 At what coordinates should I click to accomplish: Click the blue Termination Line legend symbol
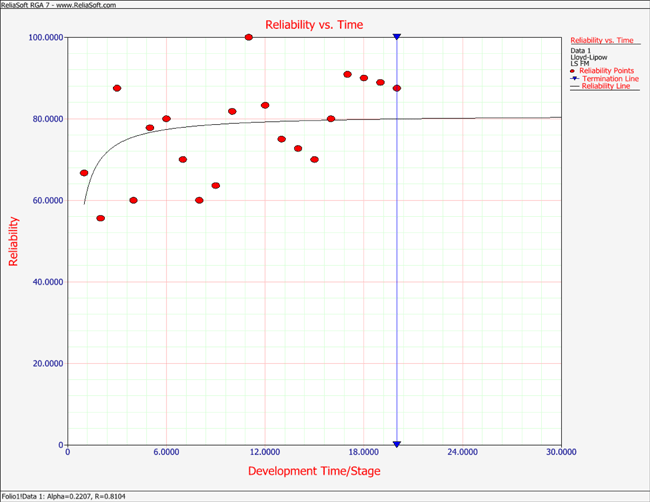tap(573, 79)
